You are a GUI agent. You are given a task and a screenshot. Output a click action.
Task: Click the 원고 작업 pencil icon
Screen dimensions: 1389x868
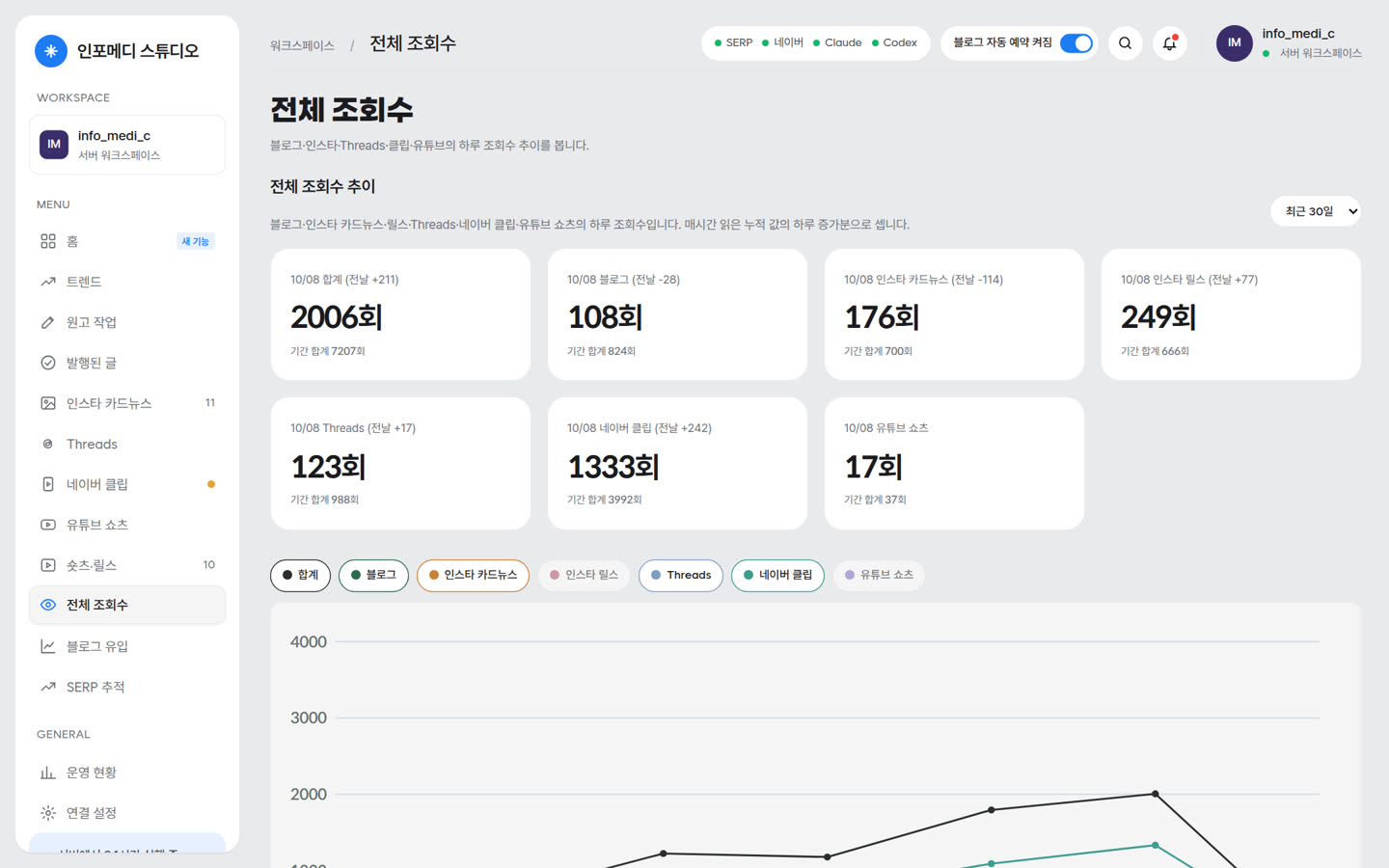pos(48,322)
